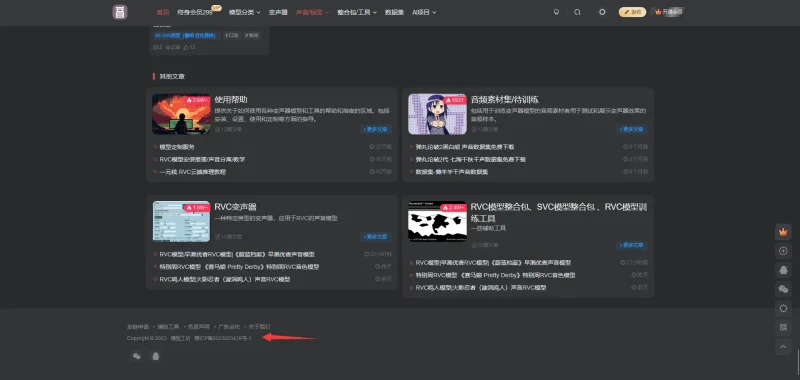Open 使用帮助 category thumbnail

point(181,114)
